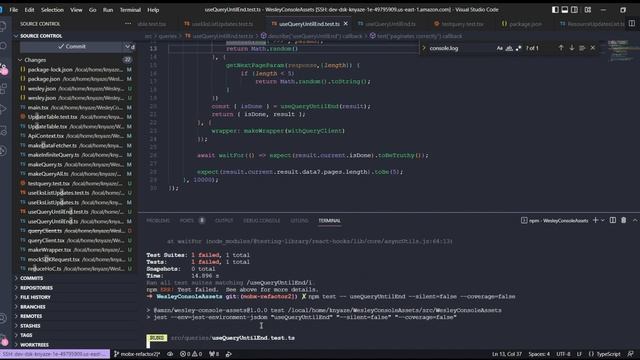Expand the replace toggle arrow in find widget
The height and width of the screenshot is (360, 640).
(424, 48)
